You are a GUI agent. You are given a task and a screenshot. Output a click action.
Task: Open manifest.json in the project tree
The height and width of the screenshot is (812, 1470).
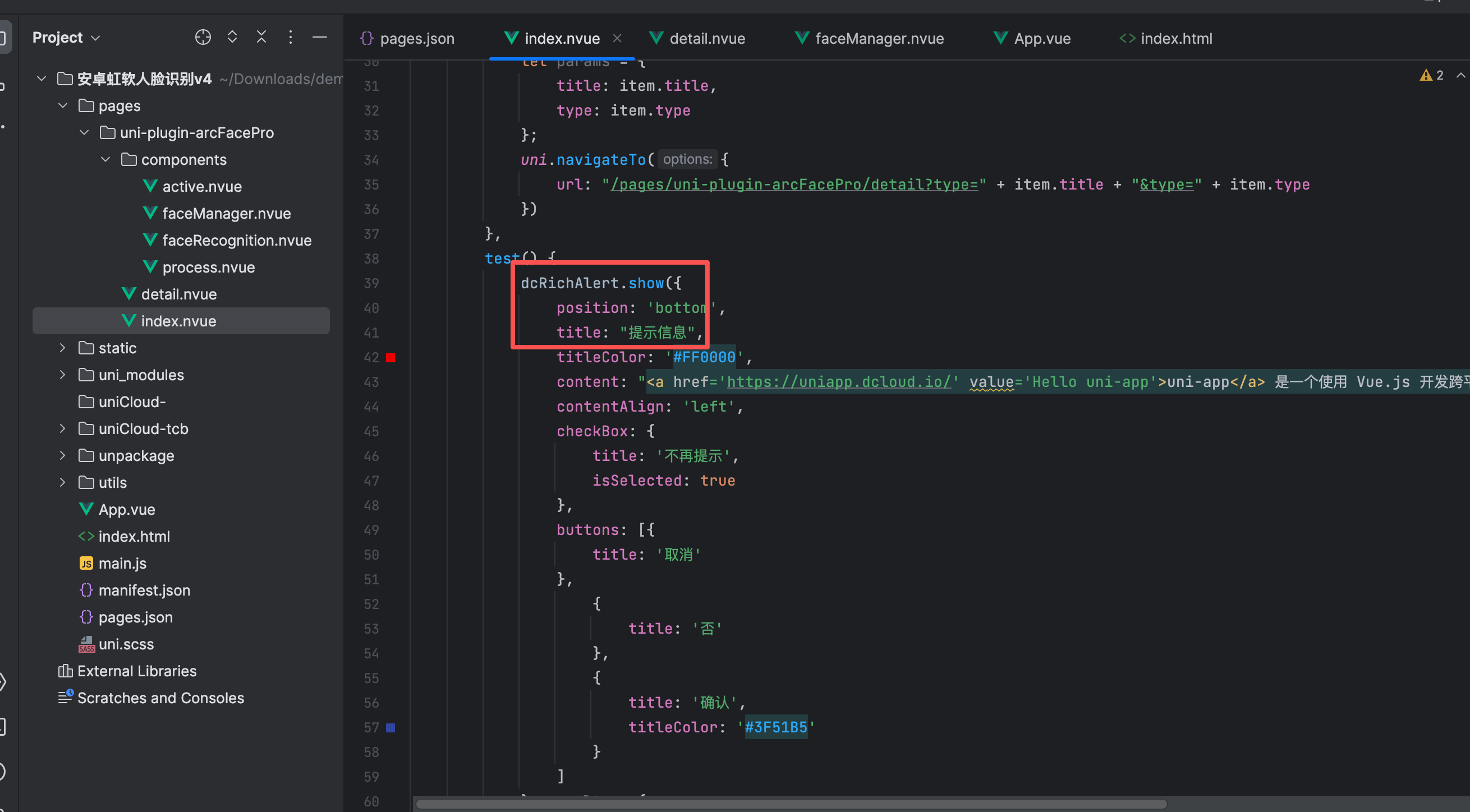144,590
